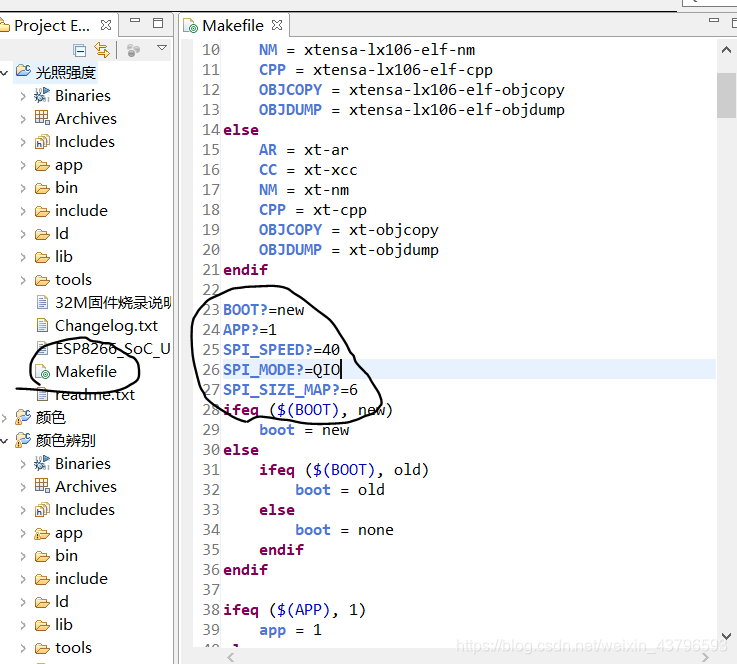The image size is (737, 664).
Task: Expand Binaries under 光照强度
Action: [23, 96]
